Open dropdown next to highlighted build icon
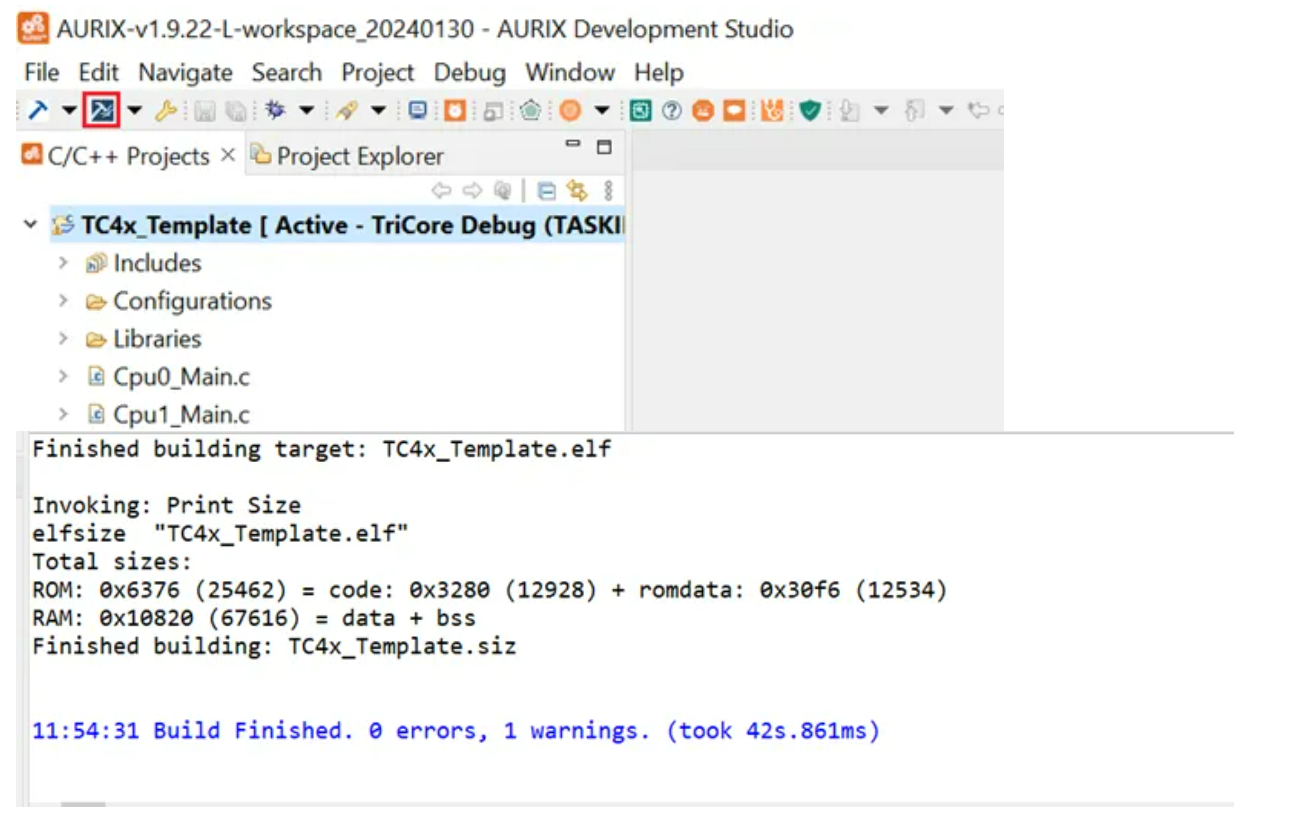This screenshot has width=1305, height=825. 134,111
